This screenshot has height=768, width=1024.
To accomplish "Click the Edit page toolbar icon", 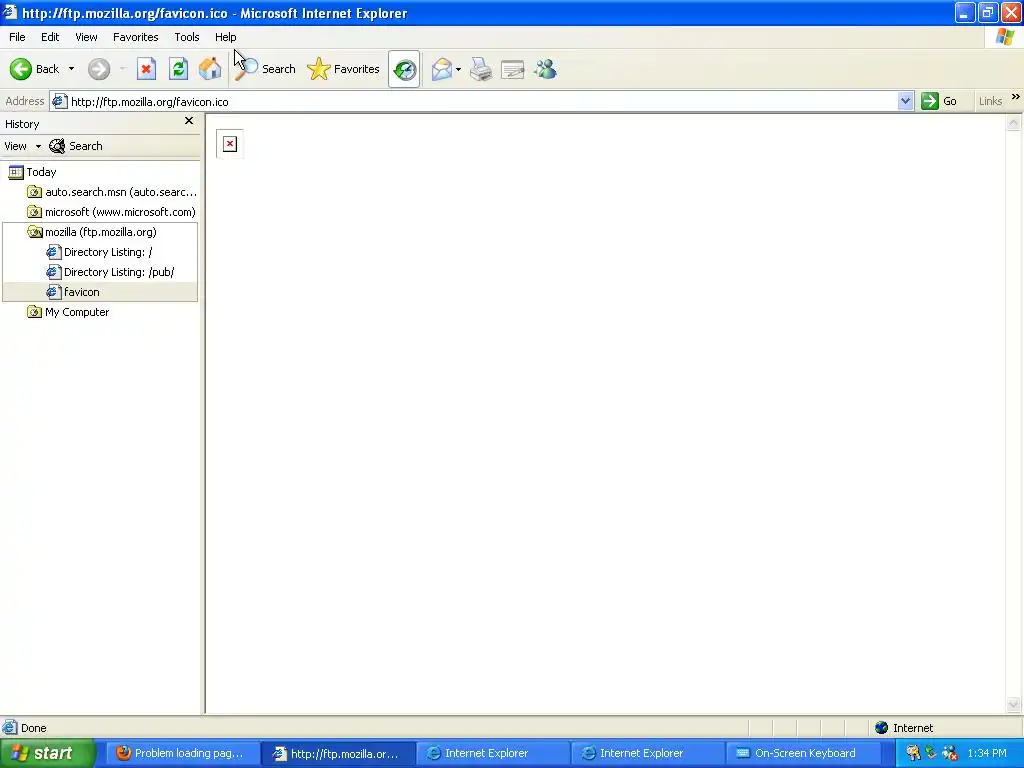I will pos(513,69).
